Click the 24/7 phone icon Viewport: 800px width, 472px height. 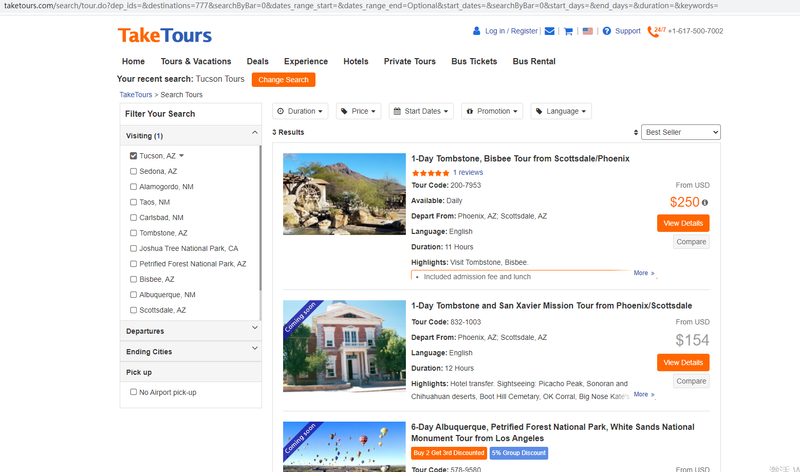tap(656, 31)
